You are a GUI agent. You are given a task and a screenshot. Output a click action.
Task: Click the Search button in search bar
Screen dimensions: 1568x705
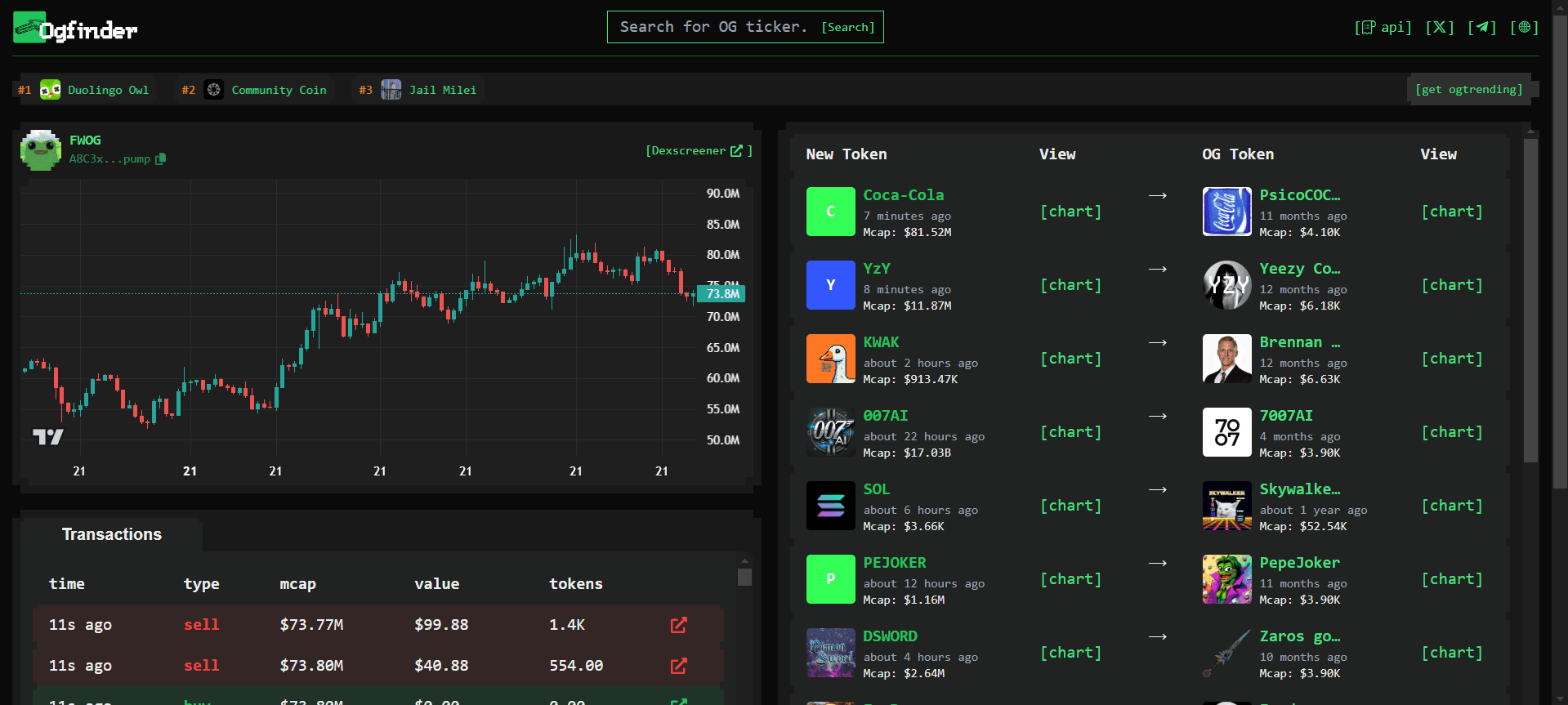click(847, 27)
